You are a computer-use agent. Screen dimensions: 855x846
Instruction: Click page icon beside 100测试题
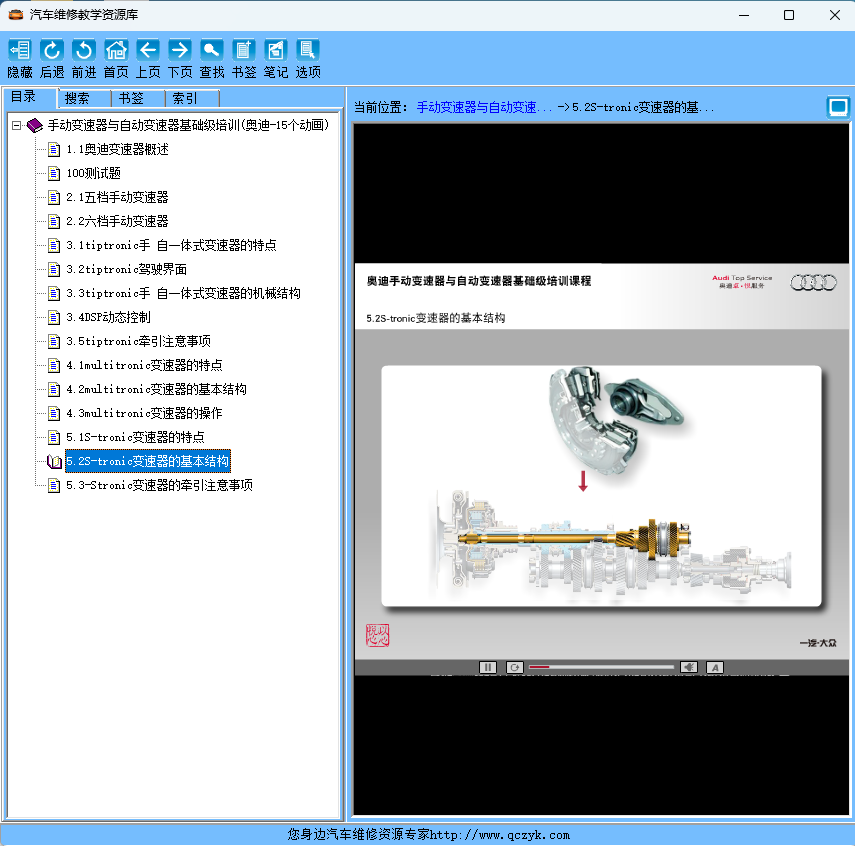click(x=54, y=173)
